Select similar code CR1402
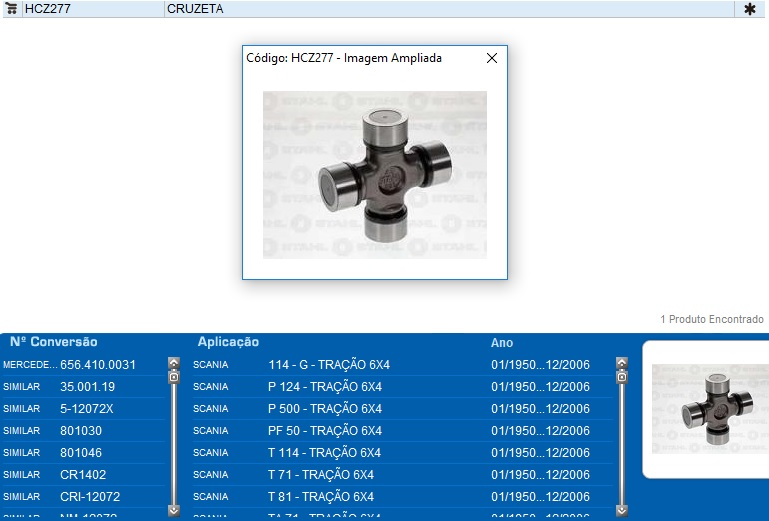The height and width of the screenshot is (521, 769). click(83, 475)
